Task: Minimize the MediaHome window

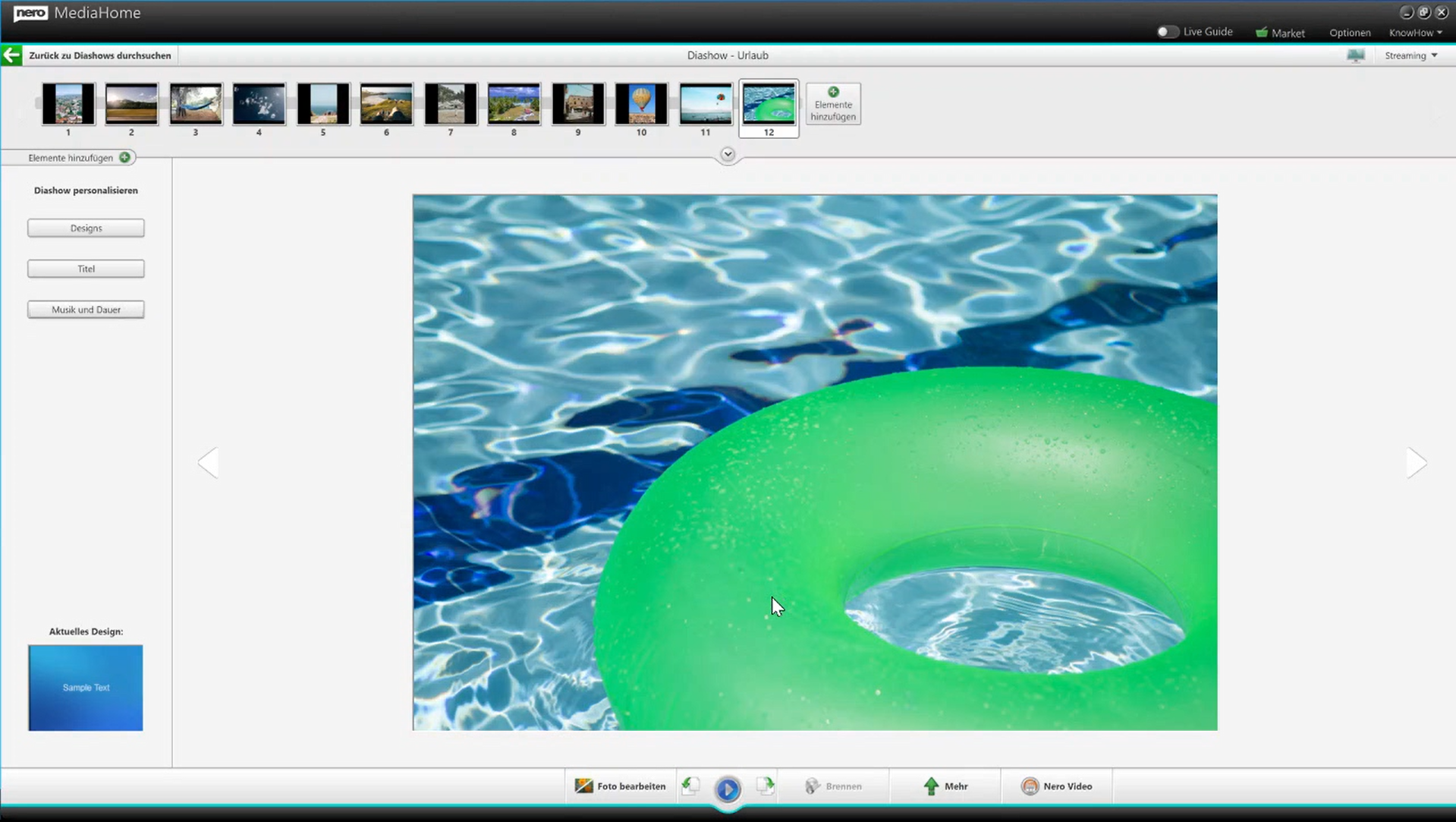Action: (1407, 12)
